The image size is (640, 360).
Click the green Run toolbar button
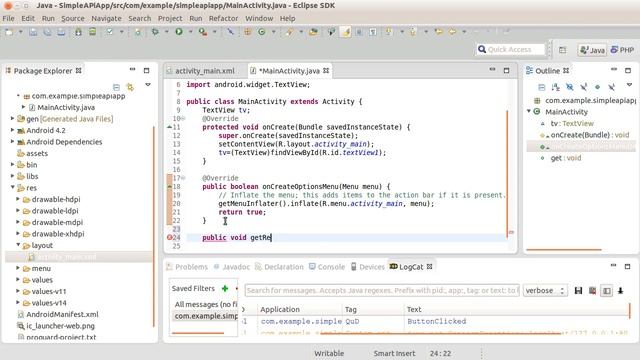click(x=179, y=32)
